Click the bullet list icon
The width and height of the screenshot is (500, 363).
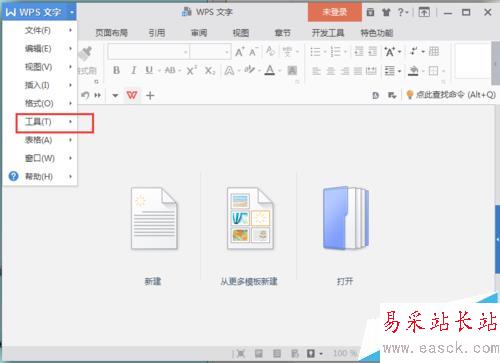tap(315, 52)
